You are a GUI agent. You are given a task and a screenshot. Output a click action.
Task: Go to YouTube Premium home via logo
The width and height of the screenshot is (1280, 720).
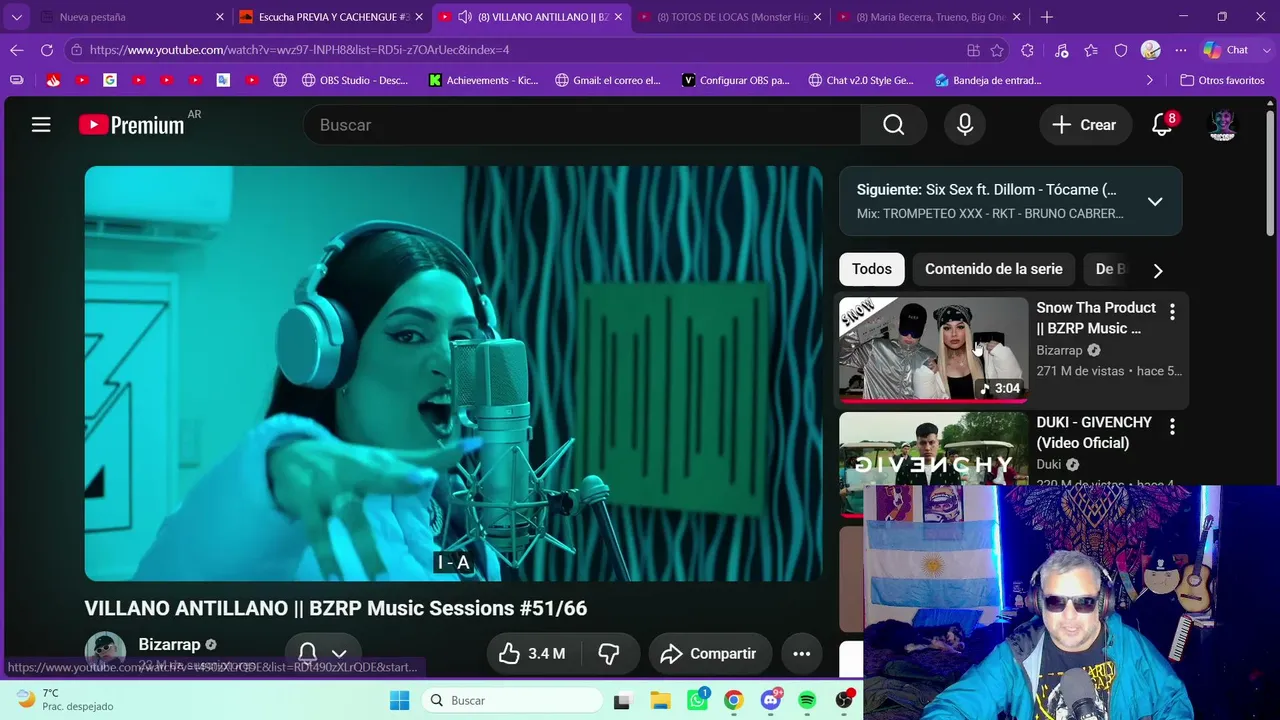pyautogui.click(x=131, y=125)
